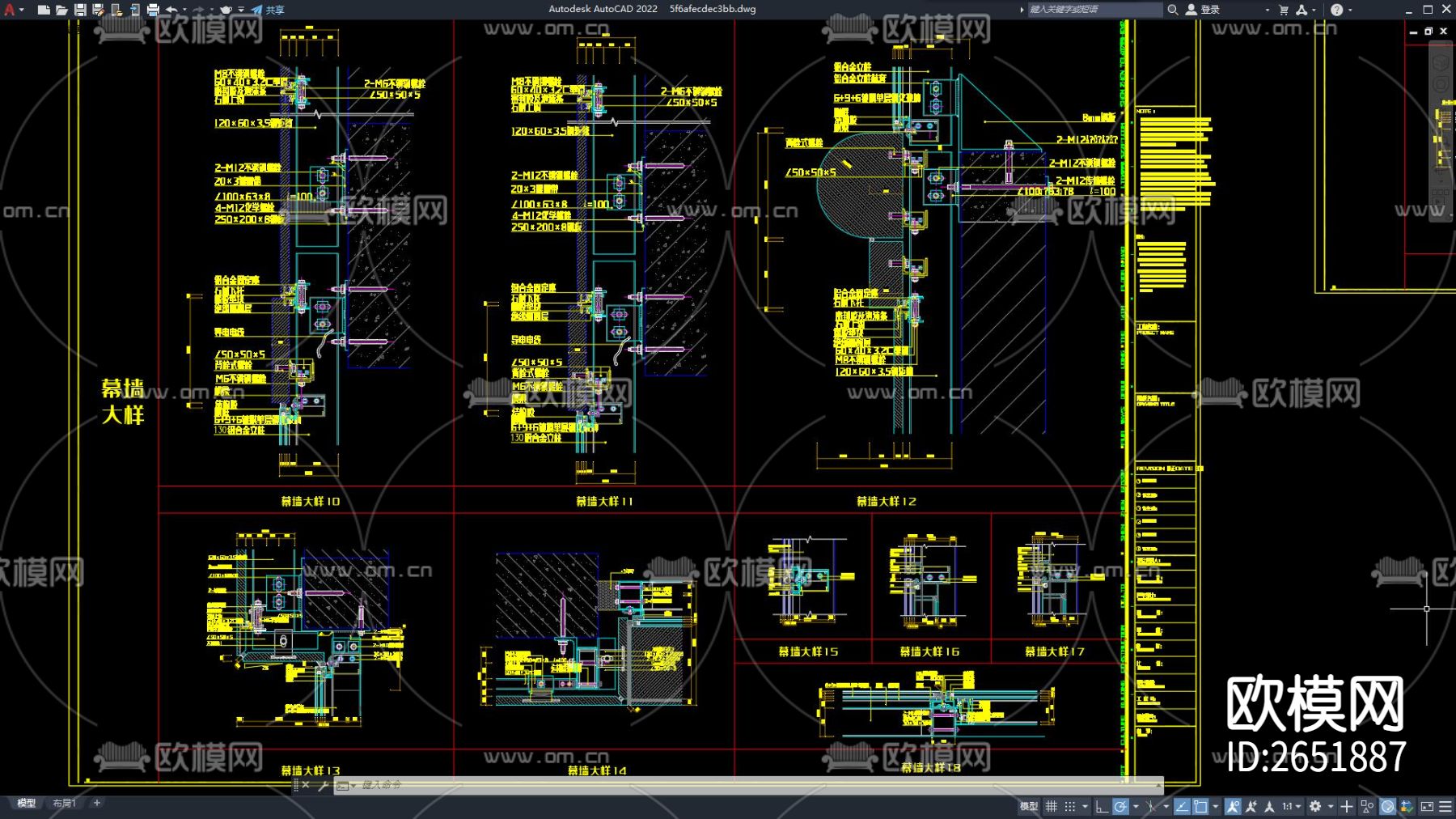Click the Plot printer icon
The width and height of the screenshot is (1456, 819).
click(153, 10)
